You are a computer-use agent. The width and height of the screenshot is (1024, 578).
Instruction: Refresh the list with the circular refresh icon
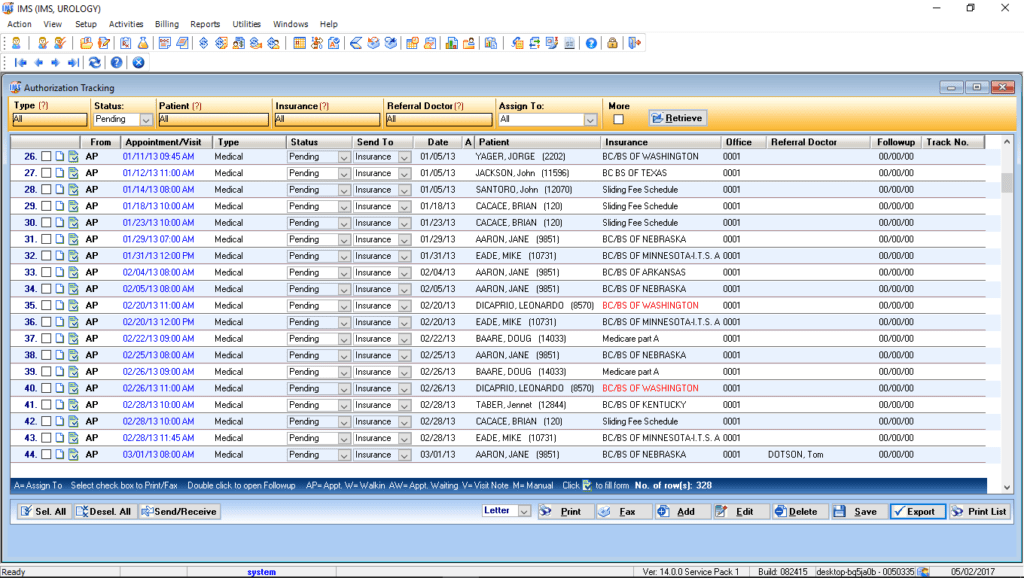[x=93, y=62]
